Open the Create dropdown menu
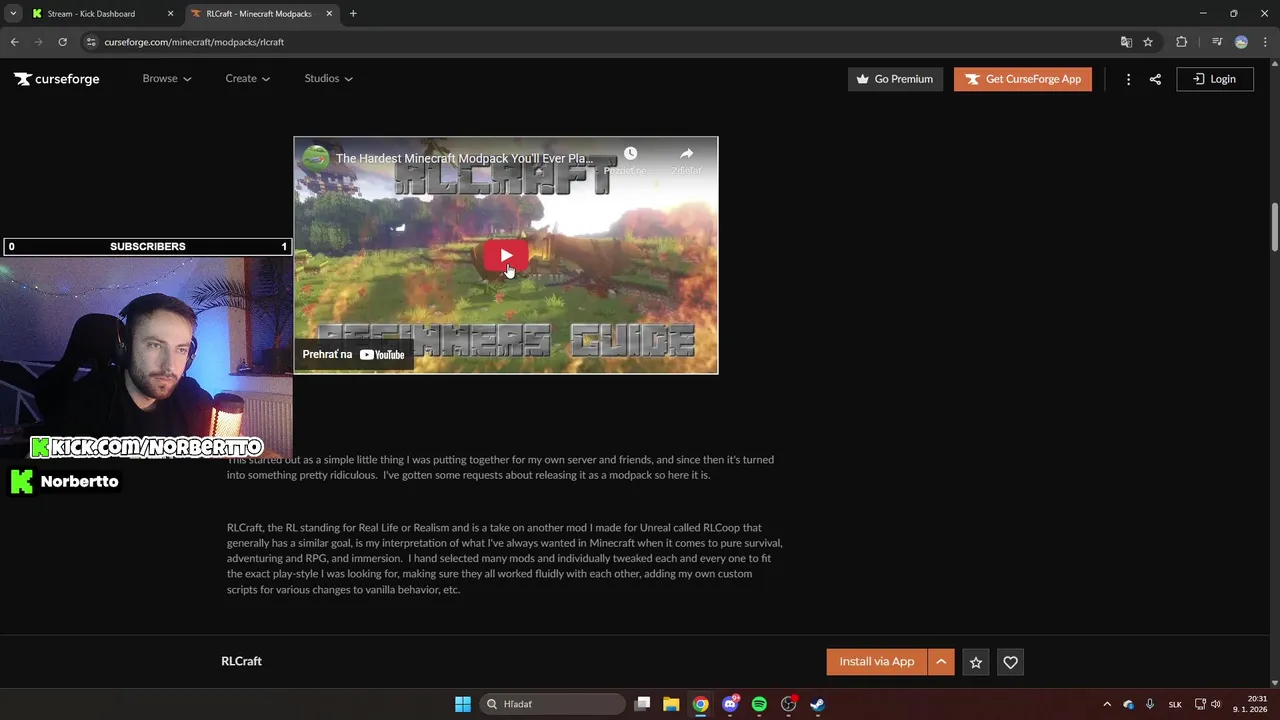 248,79
